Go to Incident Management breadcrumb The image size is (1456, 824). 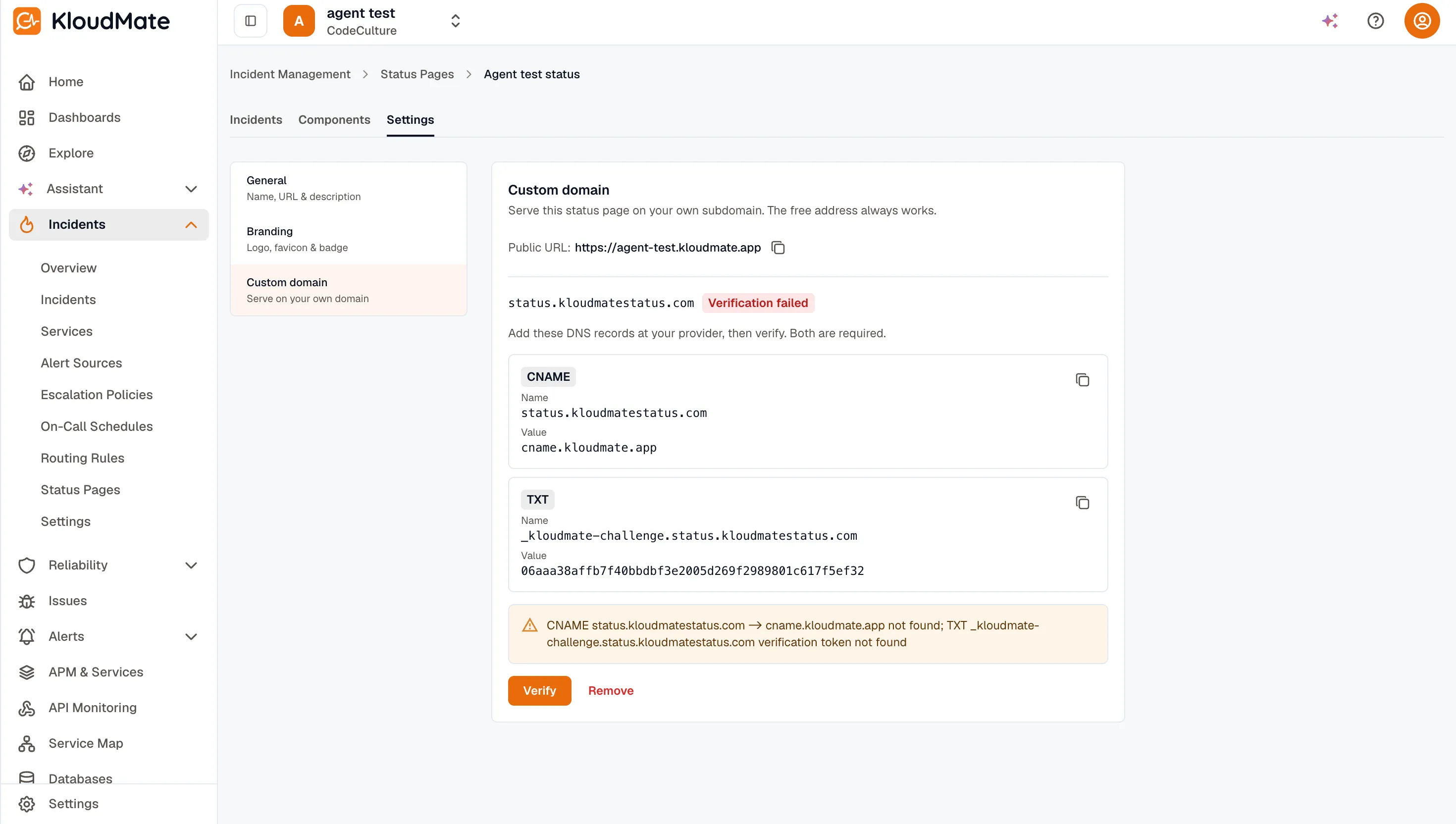coord(290,75)
